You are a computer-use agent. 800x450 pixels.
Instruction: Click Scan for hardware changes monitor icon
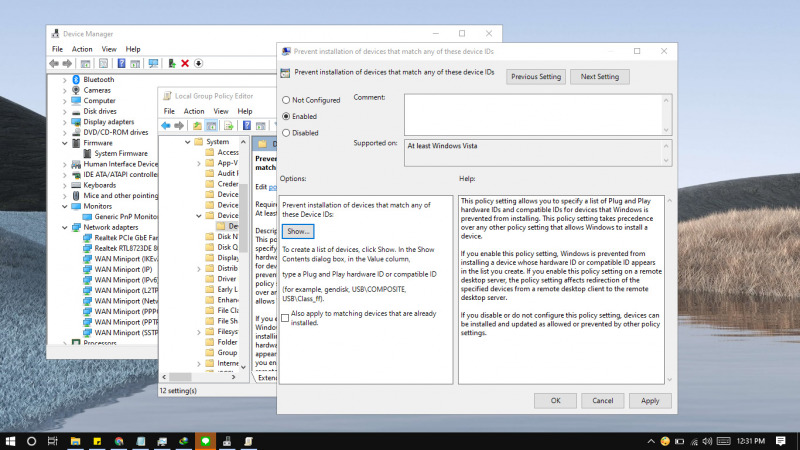coord(153,63)
